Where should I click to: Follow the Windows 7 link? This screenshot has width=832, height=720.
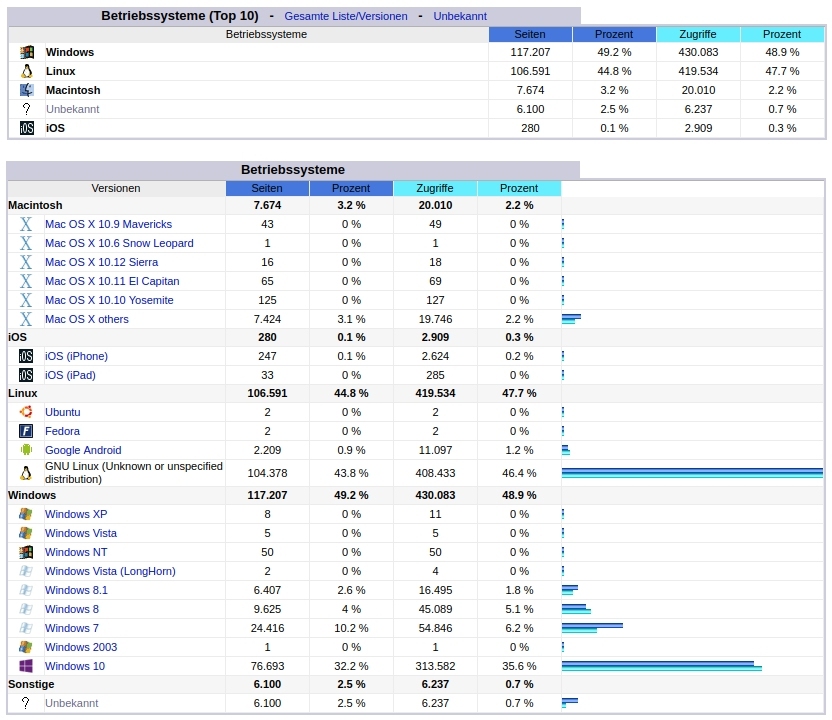click(72, 628)
